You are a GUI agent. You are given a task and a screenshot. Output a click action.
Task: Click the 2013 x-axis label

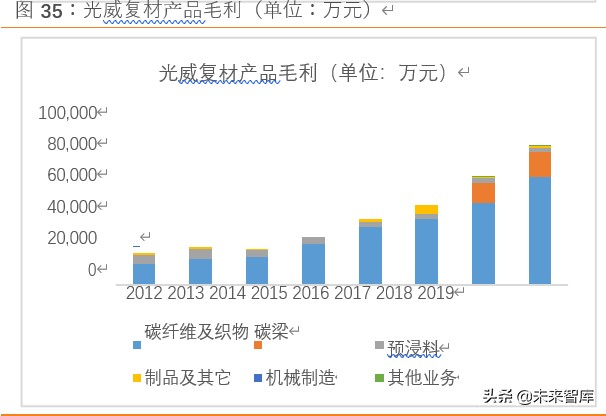(x=186, y=293)
